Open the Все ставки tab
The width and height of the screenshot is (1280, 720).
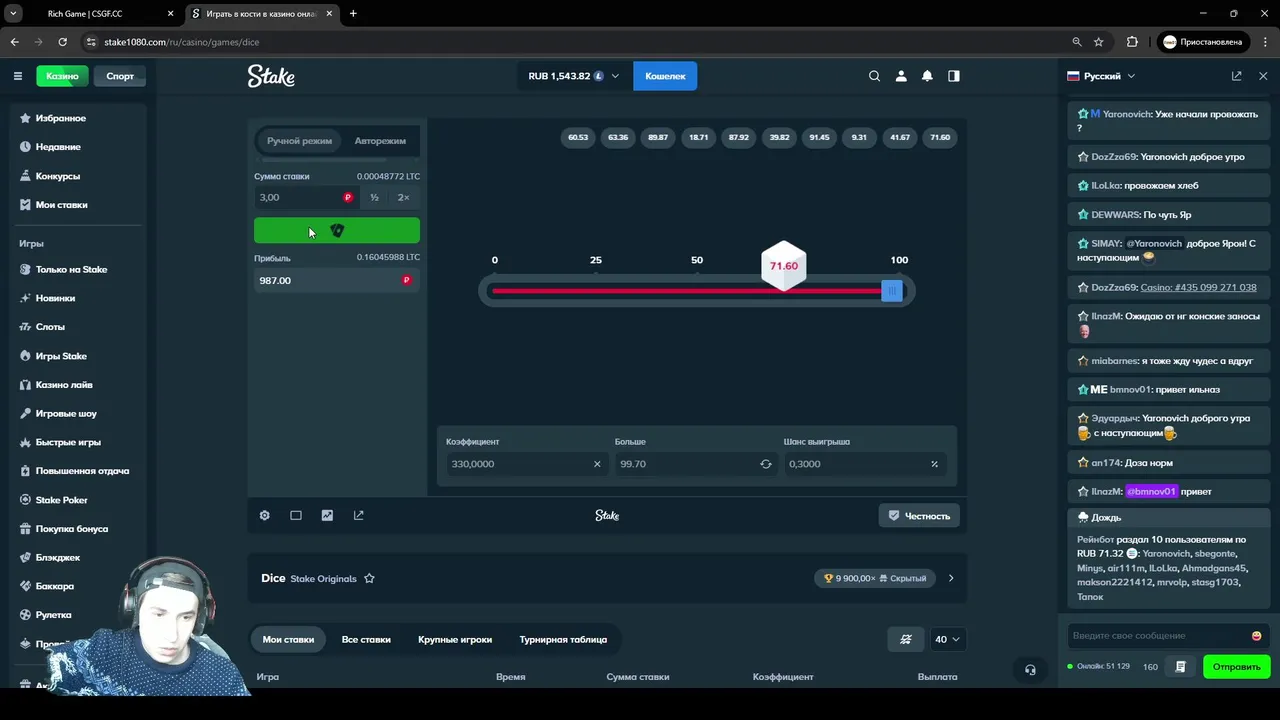click(366, 639)
